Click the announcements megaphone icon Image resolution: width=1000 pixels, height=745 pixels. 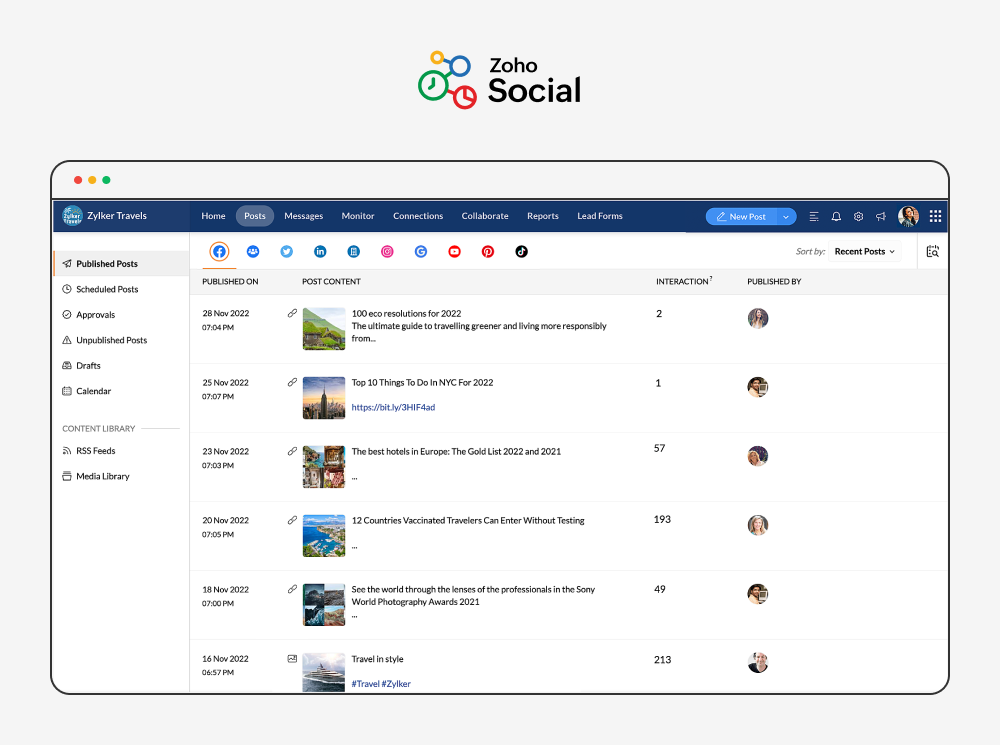tap(881, 216)
